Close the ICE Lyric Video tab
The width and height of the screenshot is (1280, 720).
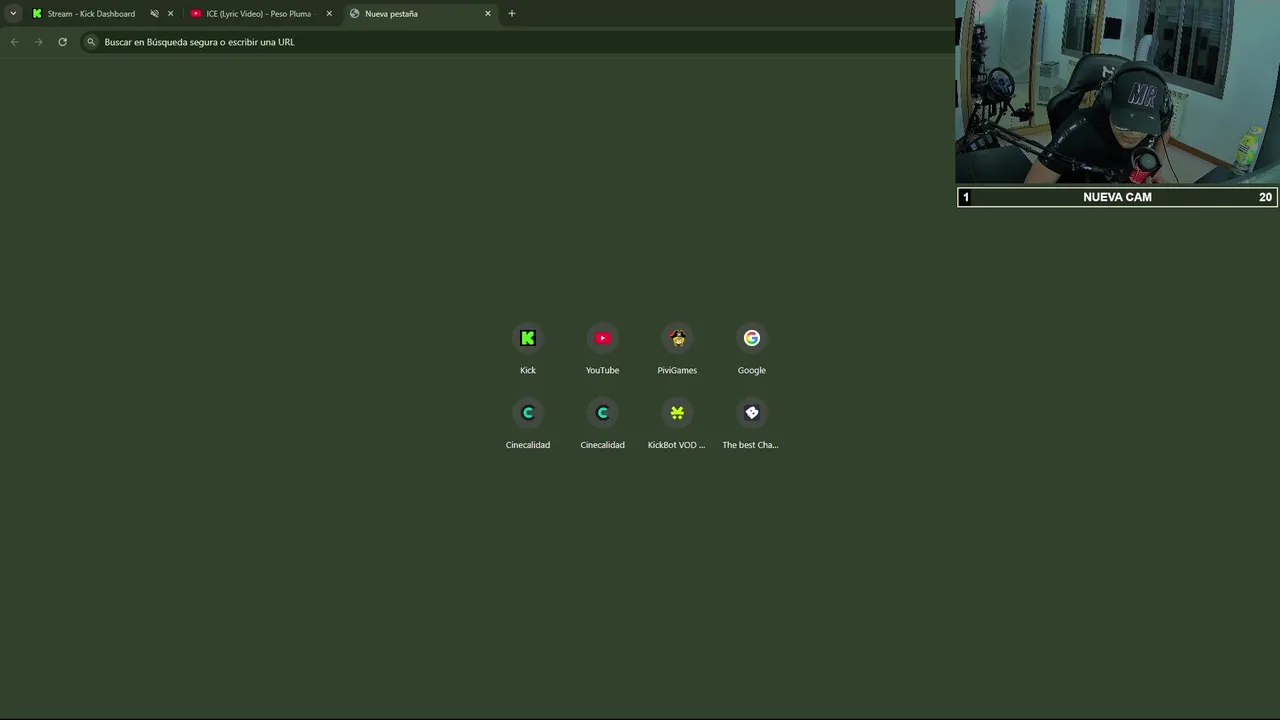point(329,14)
